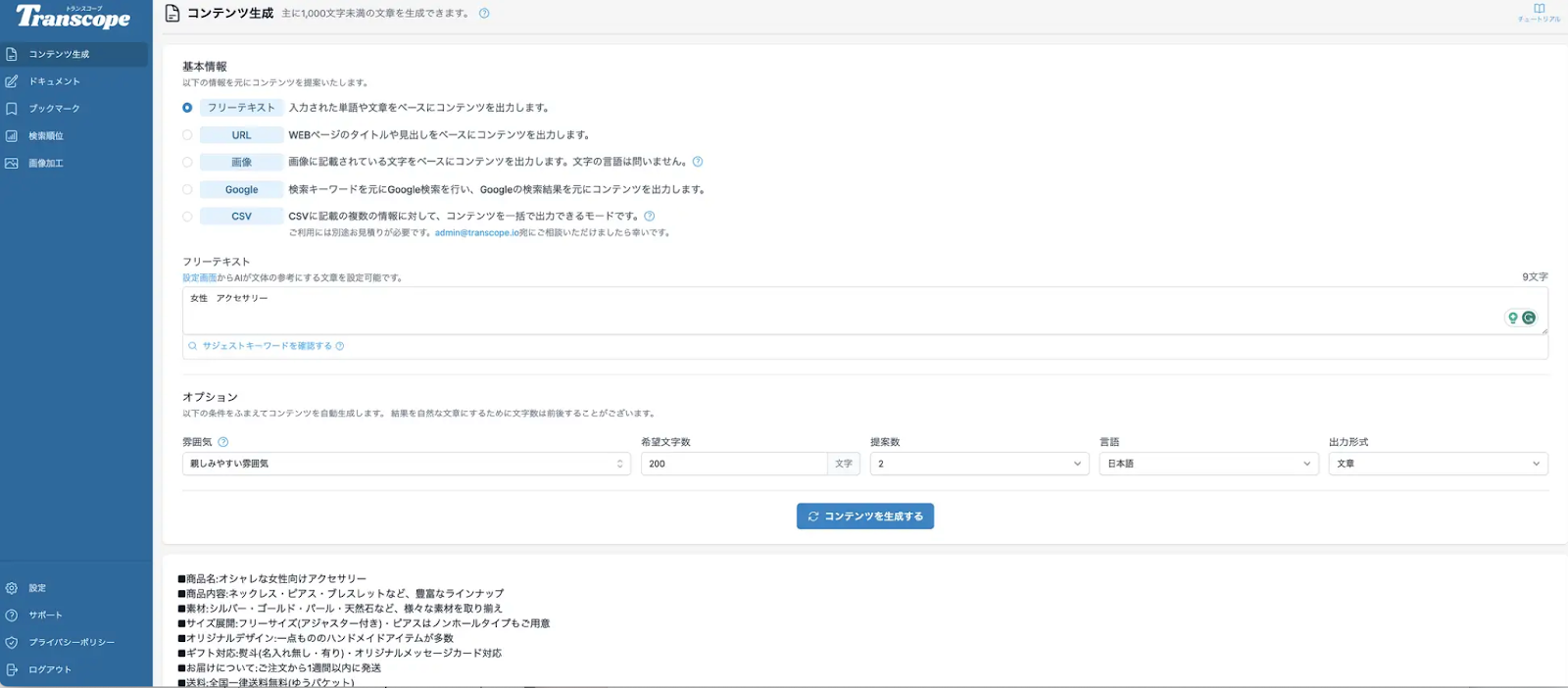Viewport: 1568px width, 688px height.
Task: Select the CSV radio option
Action: pyautogui.click(x=187, y=217)
